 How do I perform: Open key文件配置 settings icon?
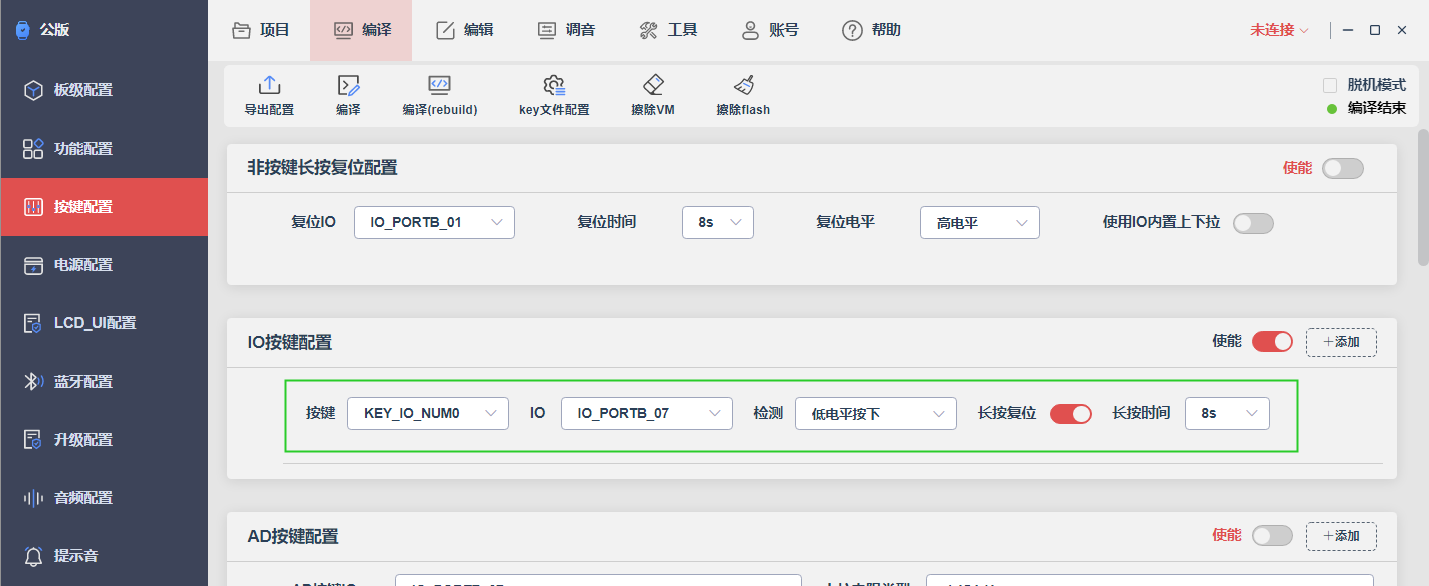point(554,85)
